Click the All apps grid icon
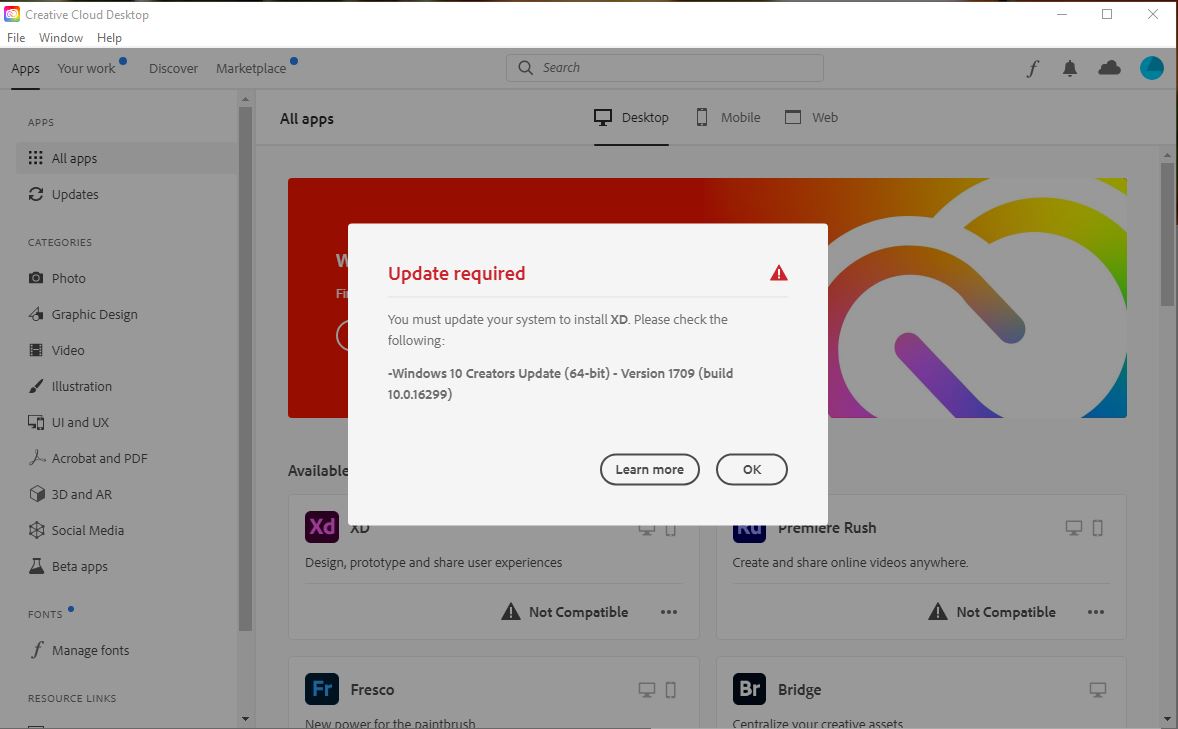This screenshot has width=1178, height=729. pyautogui.click(x=35, y=158)
